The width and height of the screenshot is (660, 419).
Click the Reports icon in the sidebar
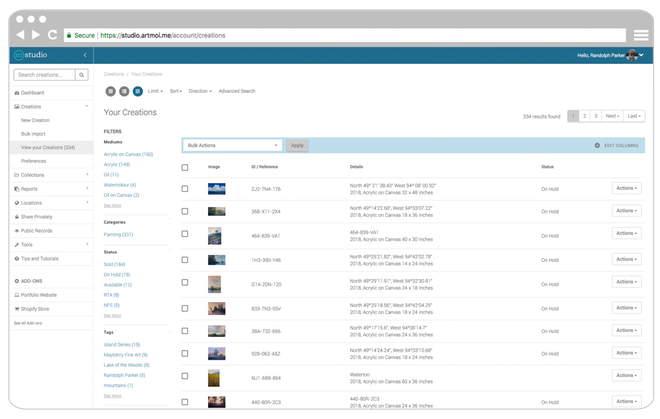click(x=16, y=189)
